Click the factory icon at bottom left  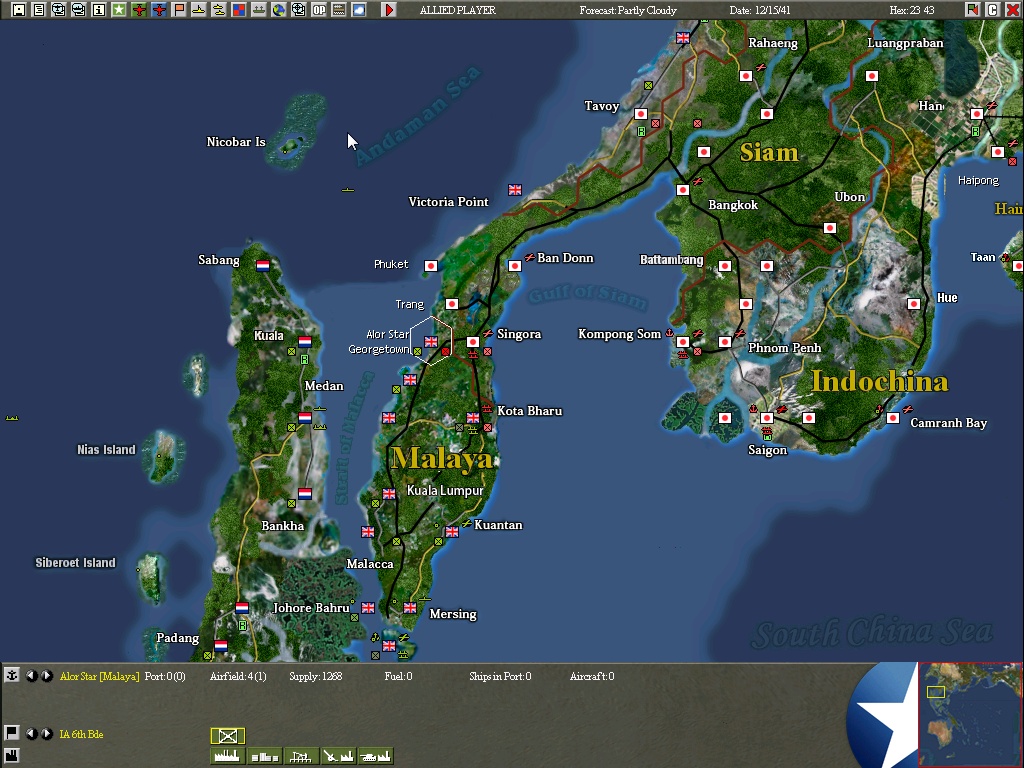click(11, 756)
